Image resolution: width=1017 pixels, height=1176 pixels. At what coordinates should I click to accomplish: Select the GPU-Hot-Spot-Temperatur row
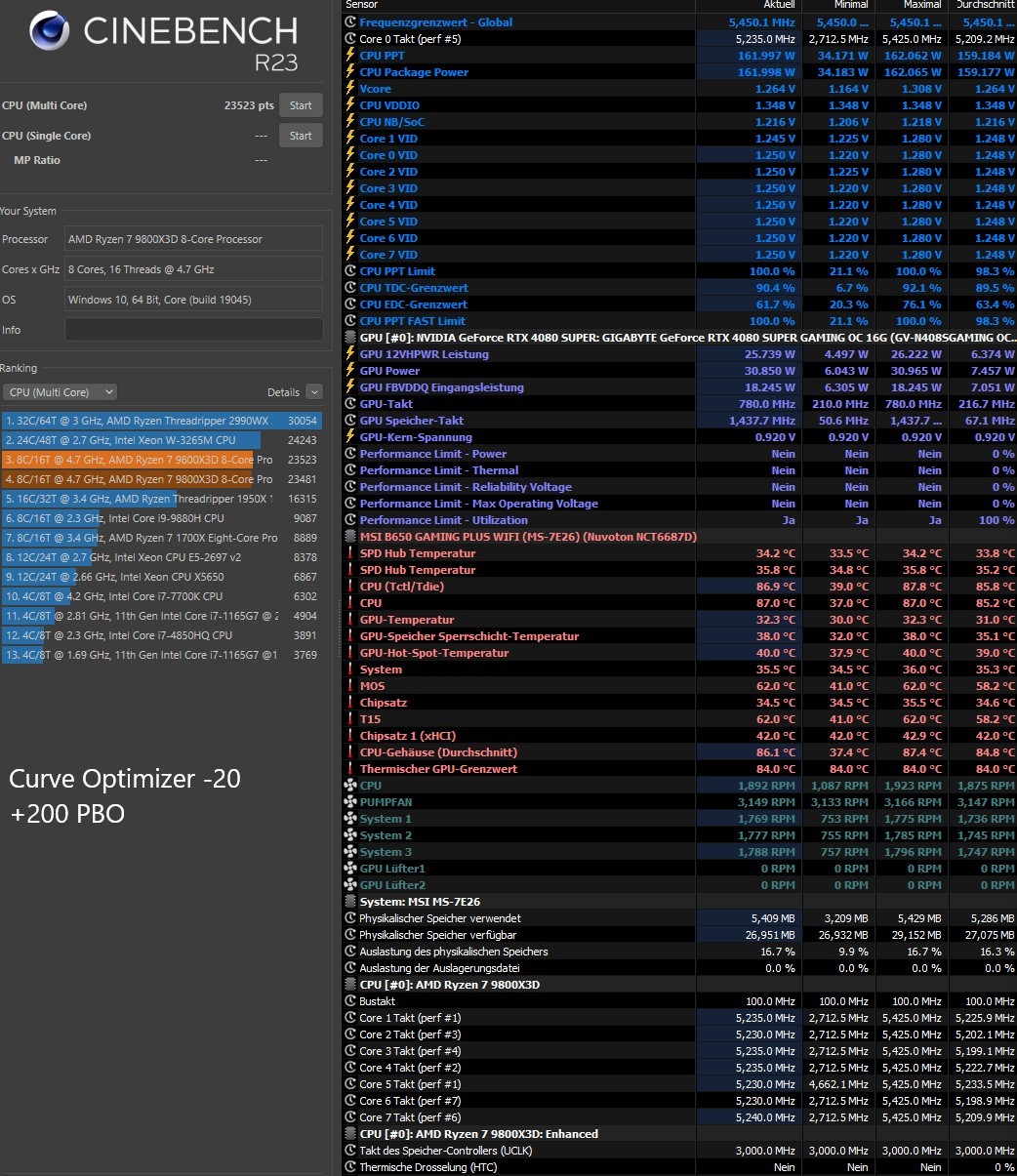(680, 653)
